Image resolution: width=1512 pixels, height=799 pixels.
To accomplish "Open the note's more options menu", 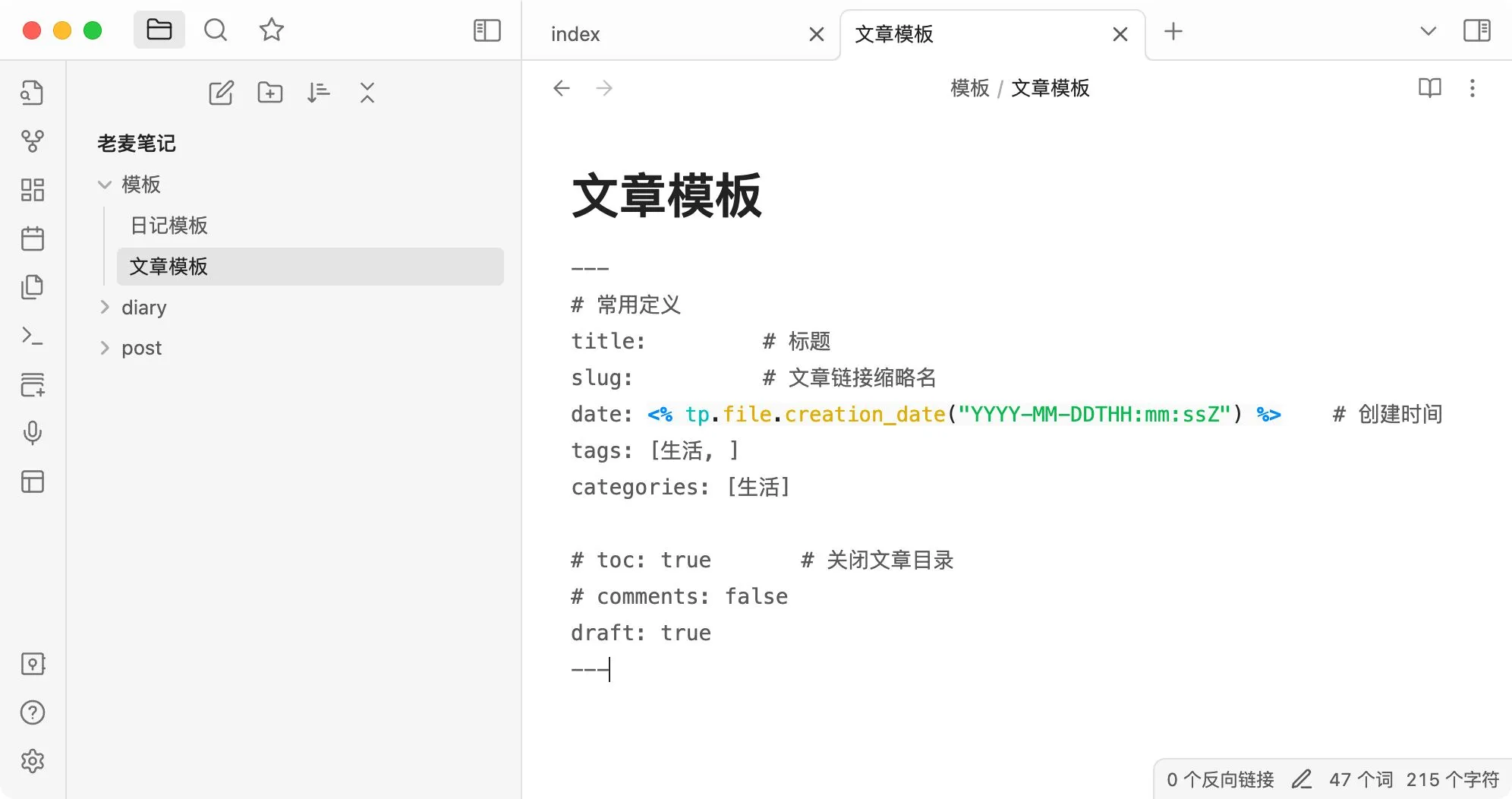I will (1473, 88).
